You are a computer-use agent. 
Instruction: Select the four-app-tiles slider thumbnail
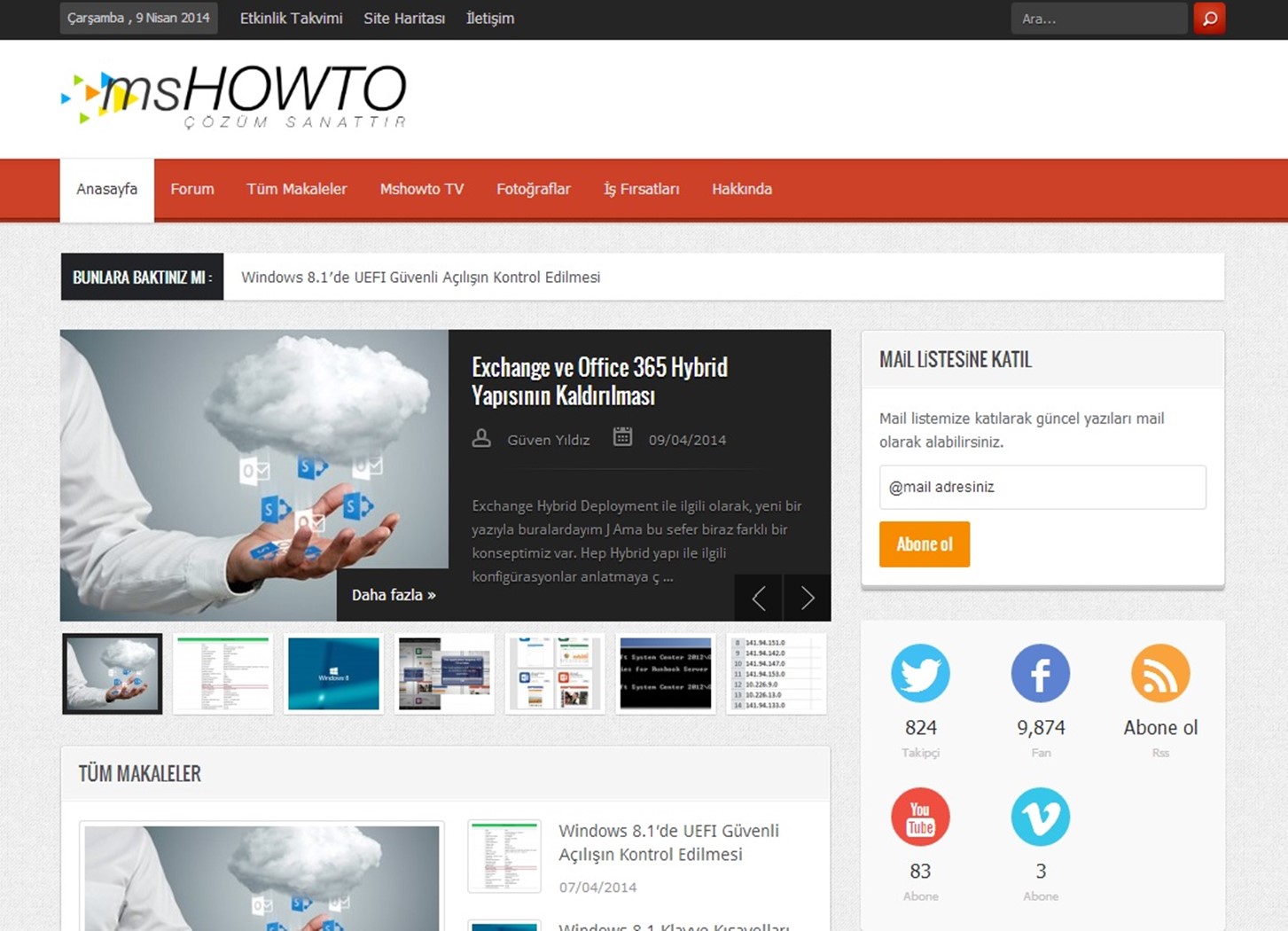[555, 674]
